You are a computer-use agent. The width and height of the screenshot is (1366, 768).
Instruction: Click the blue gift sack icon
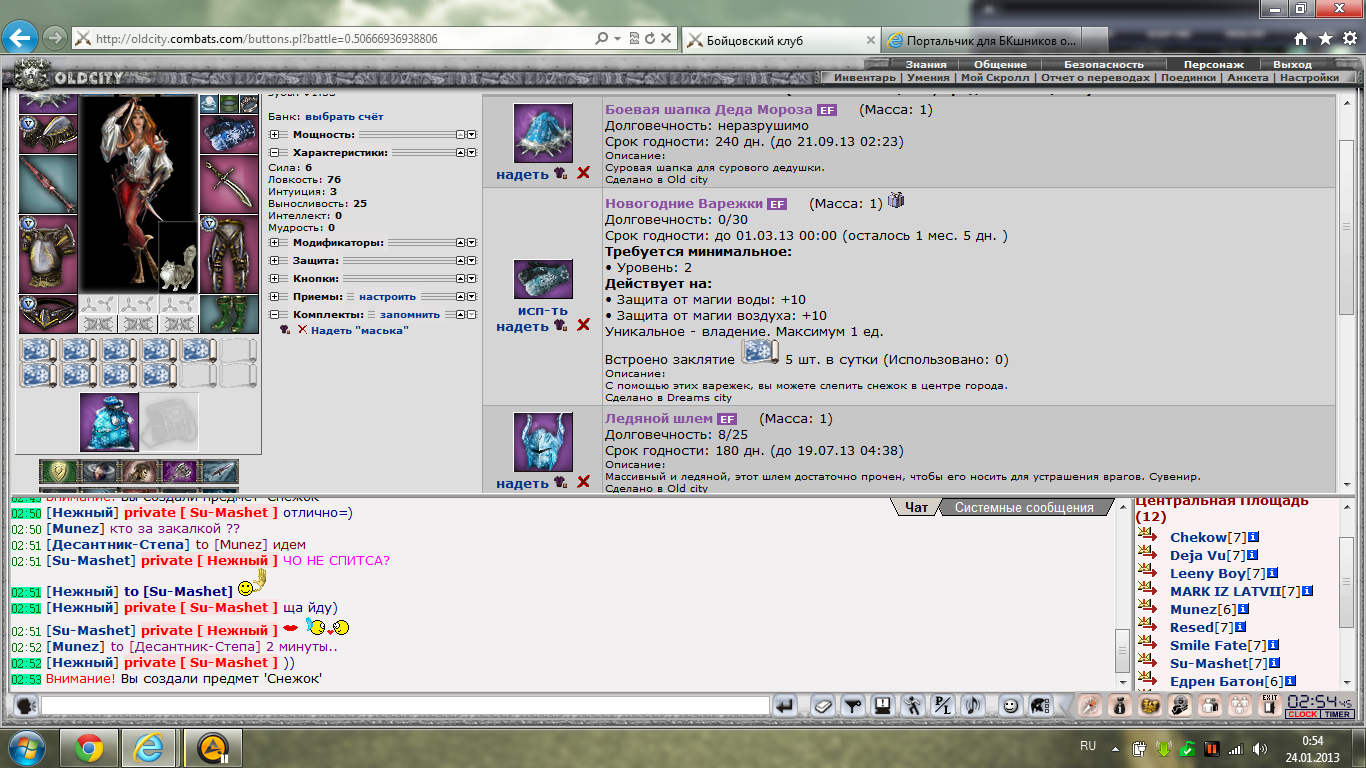pyautogui.click(x=109, y=422)
